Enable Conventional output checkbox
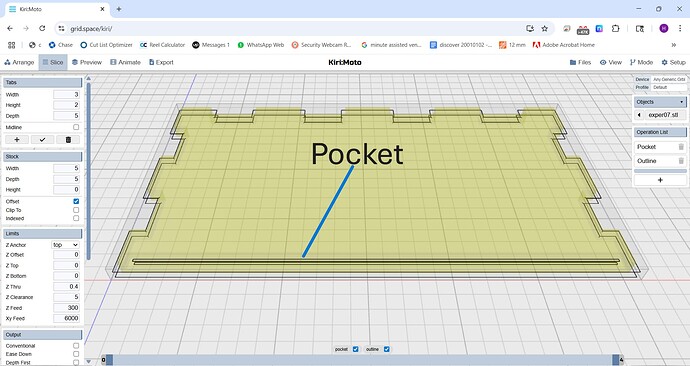This screenshot has height=366, width=690. (x=76, y=346)
